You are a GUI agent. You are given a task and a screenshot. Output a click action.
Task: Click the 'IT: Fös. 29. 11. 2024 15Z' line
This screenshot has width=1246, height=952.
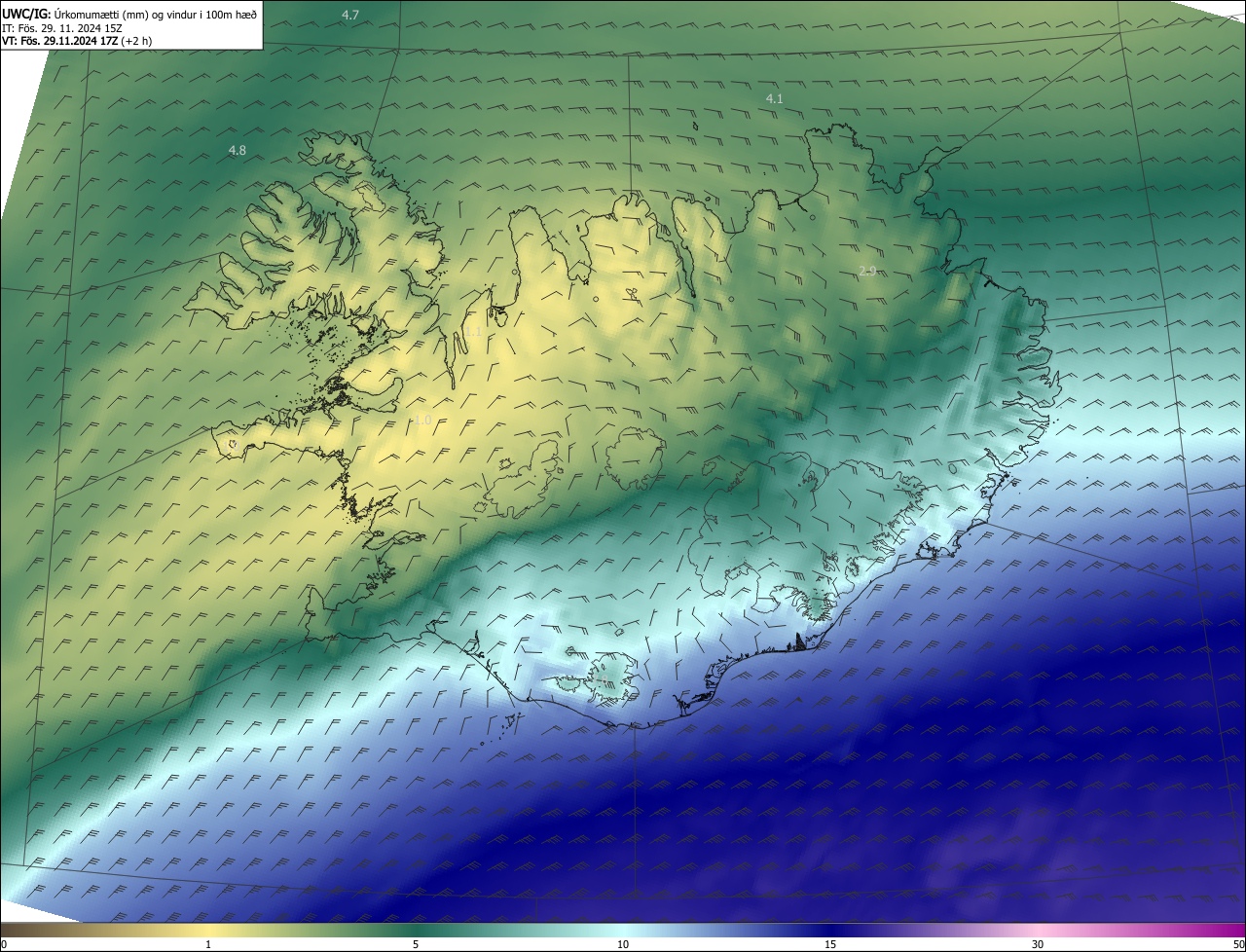tap(61, 28)
